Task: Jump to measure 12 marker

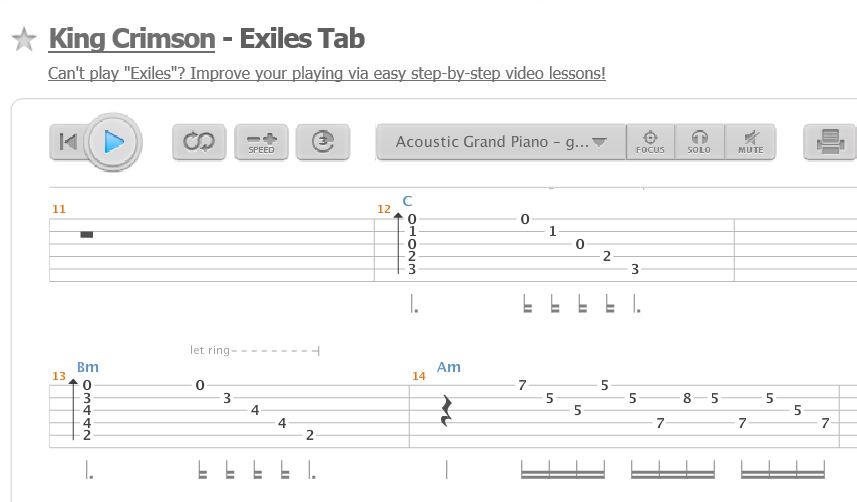Action: [x=384, y=209]
